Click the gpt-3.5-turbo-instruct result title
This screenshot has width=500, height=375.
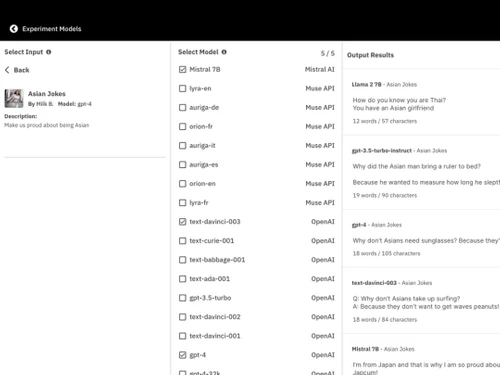[x=382, y=151]
